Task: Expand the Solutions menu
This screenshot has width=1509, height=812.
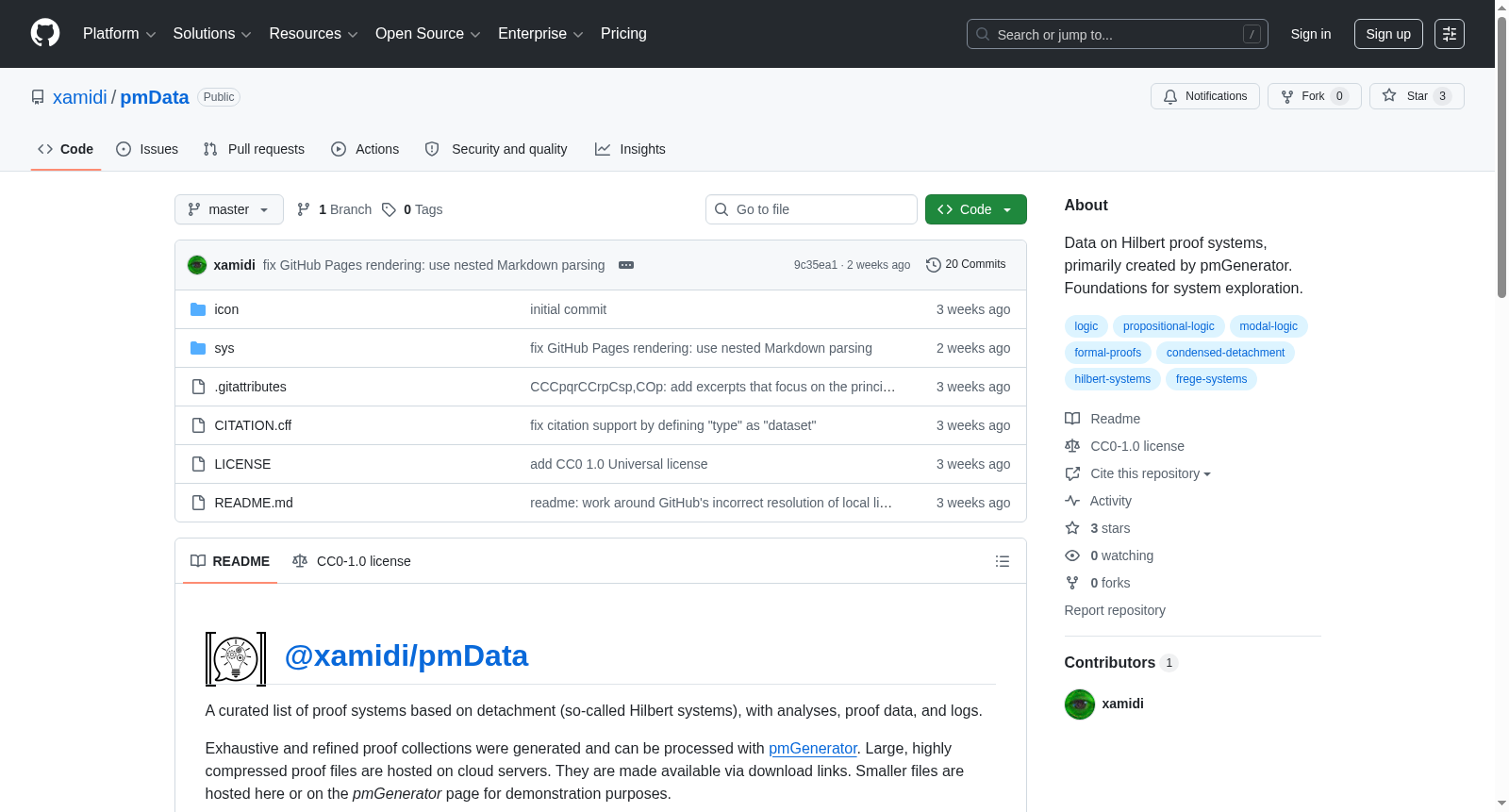Action: coord(212,34)
